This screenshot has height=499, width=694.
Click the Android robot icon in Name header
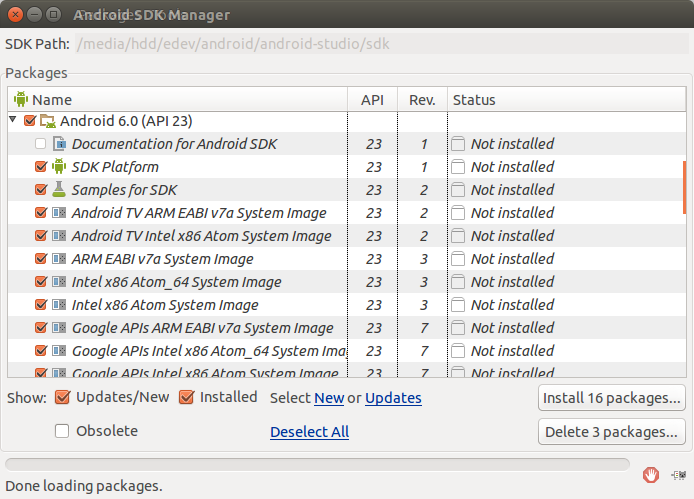(20, 99)
